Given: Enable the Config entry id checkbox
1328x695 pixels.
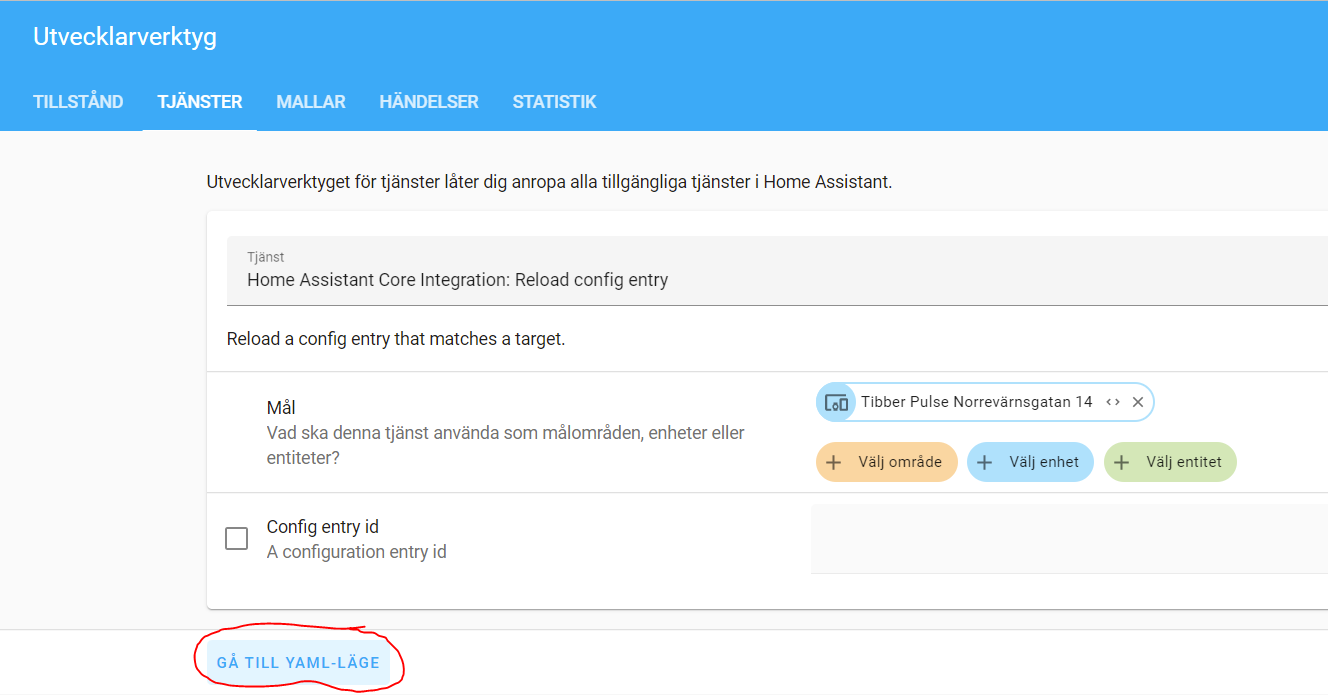Looking at the screenshot, I should [236, 538].
